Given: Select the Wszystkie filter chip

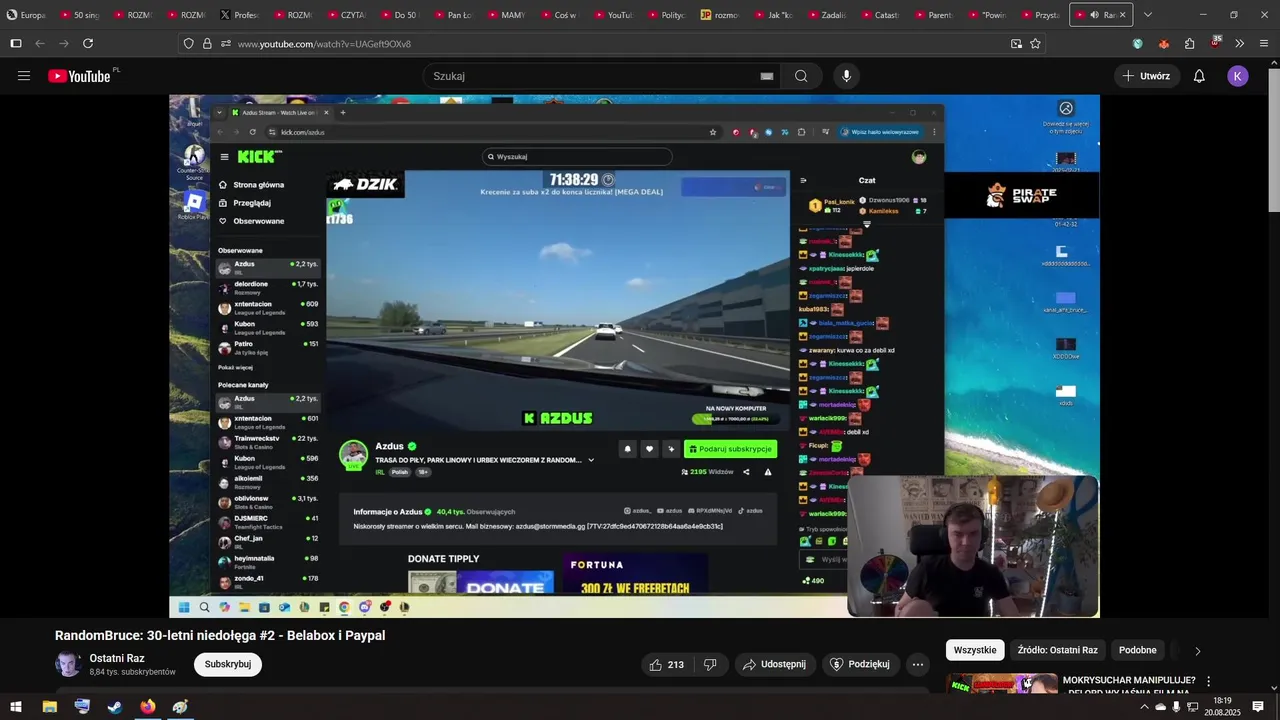Looking at the screenshot, I should (975, 650).
